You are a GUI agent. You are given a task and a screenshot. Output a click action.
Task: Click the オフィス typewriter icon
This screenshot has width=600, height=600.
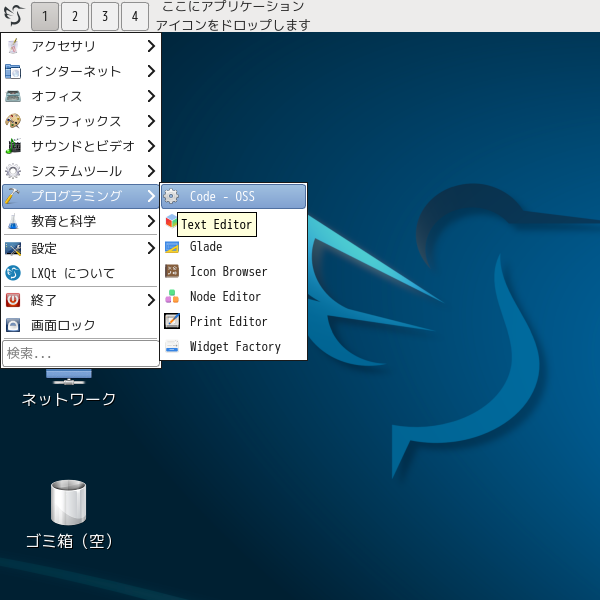coord(13,96)
